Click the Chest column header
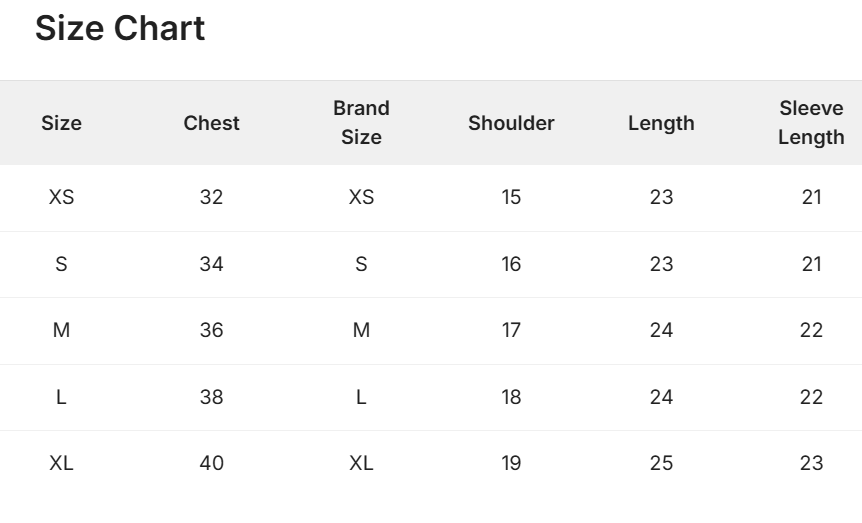 tap(211, 123)
